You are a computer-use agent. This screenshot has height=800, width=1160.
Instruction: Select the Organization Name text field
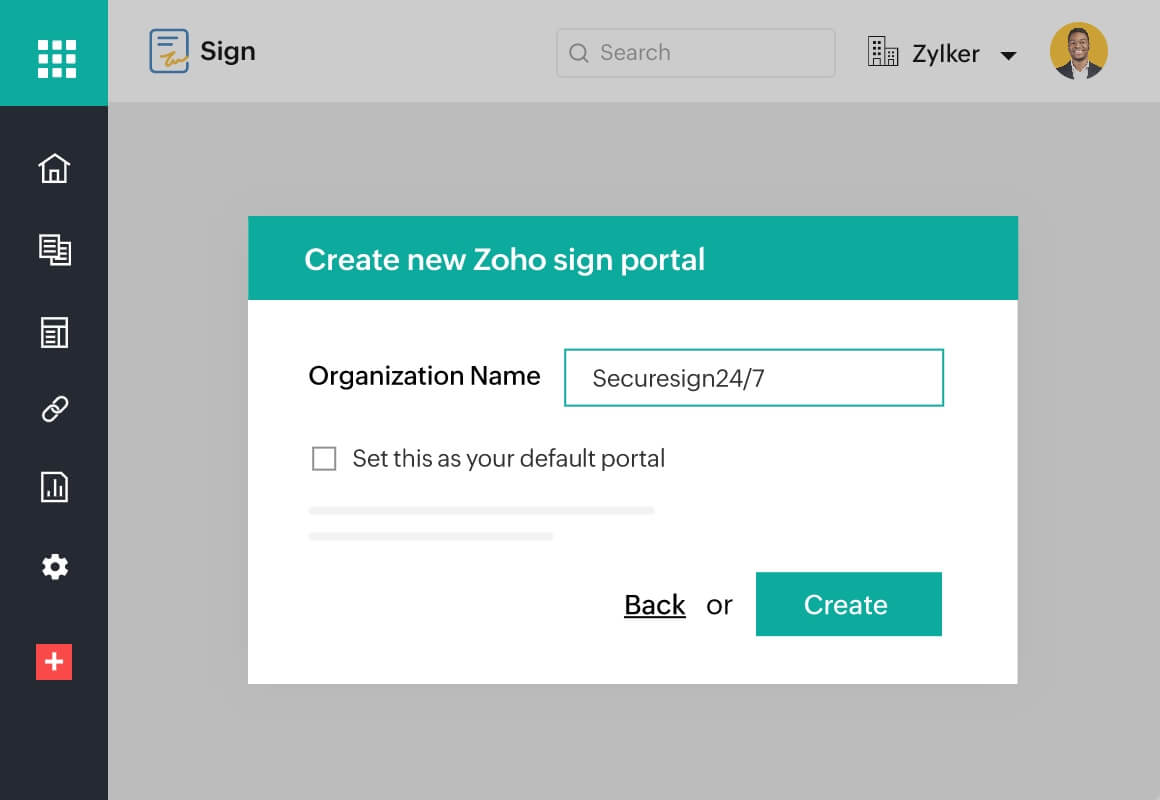[x=754, y=377]
